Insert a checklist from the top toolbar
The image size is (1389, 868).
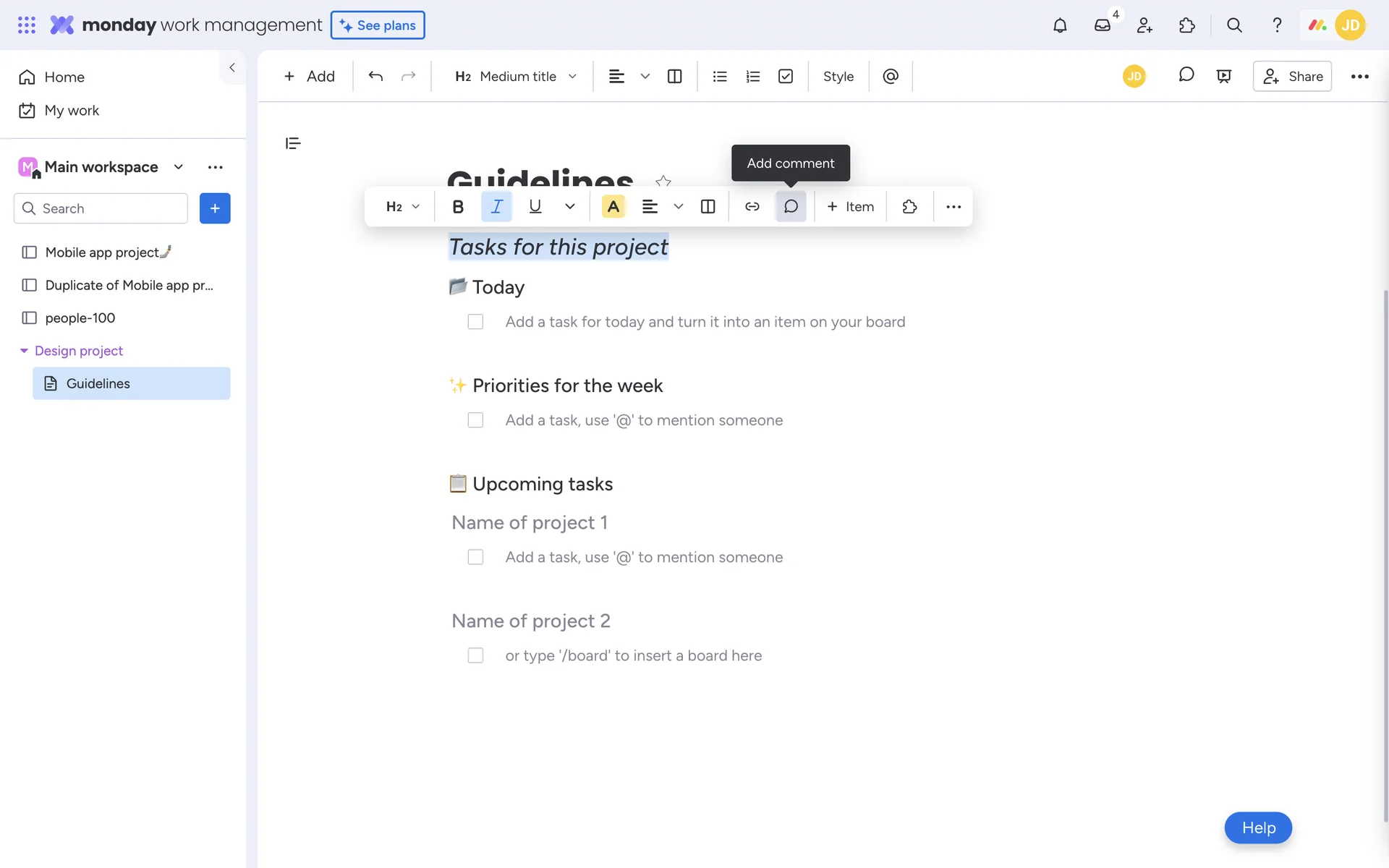pyautogui.click(x=786, y=77)
